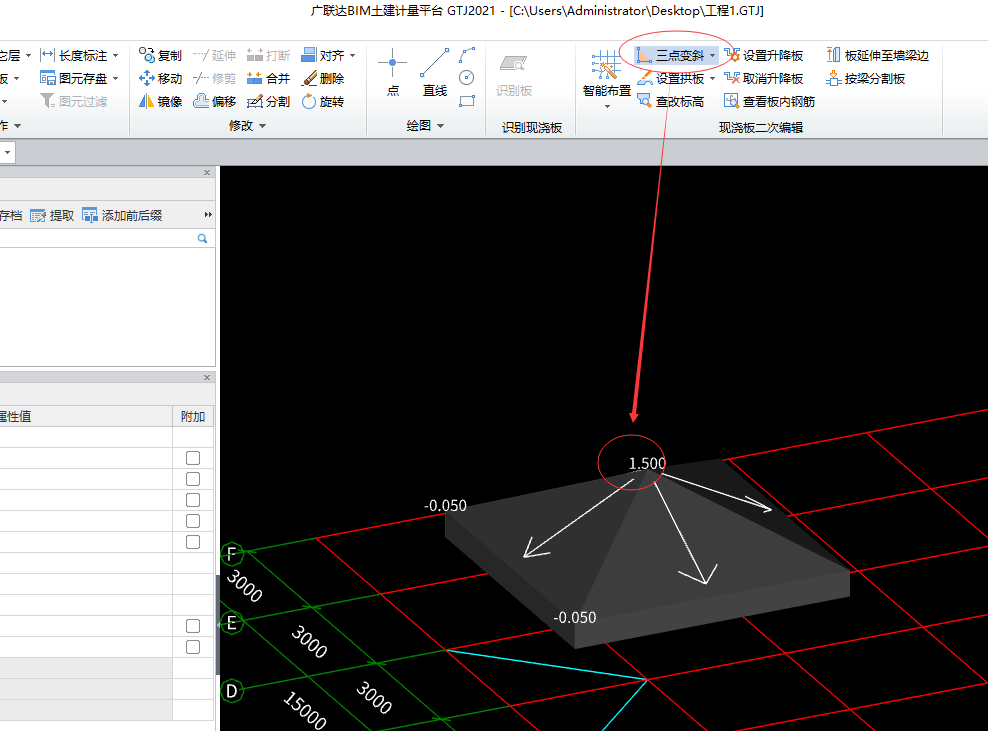Click axis label F in the grid
Image resolution: width=988 pixels, height=731 pixels.
231,554
